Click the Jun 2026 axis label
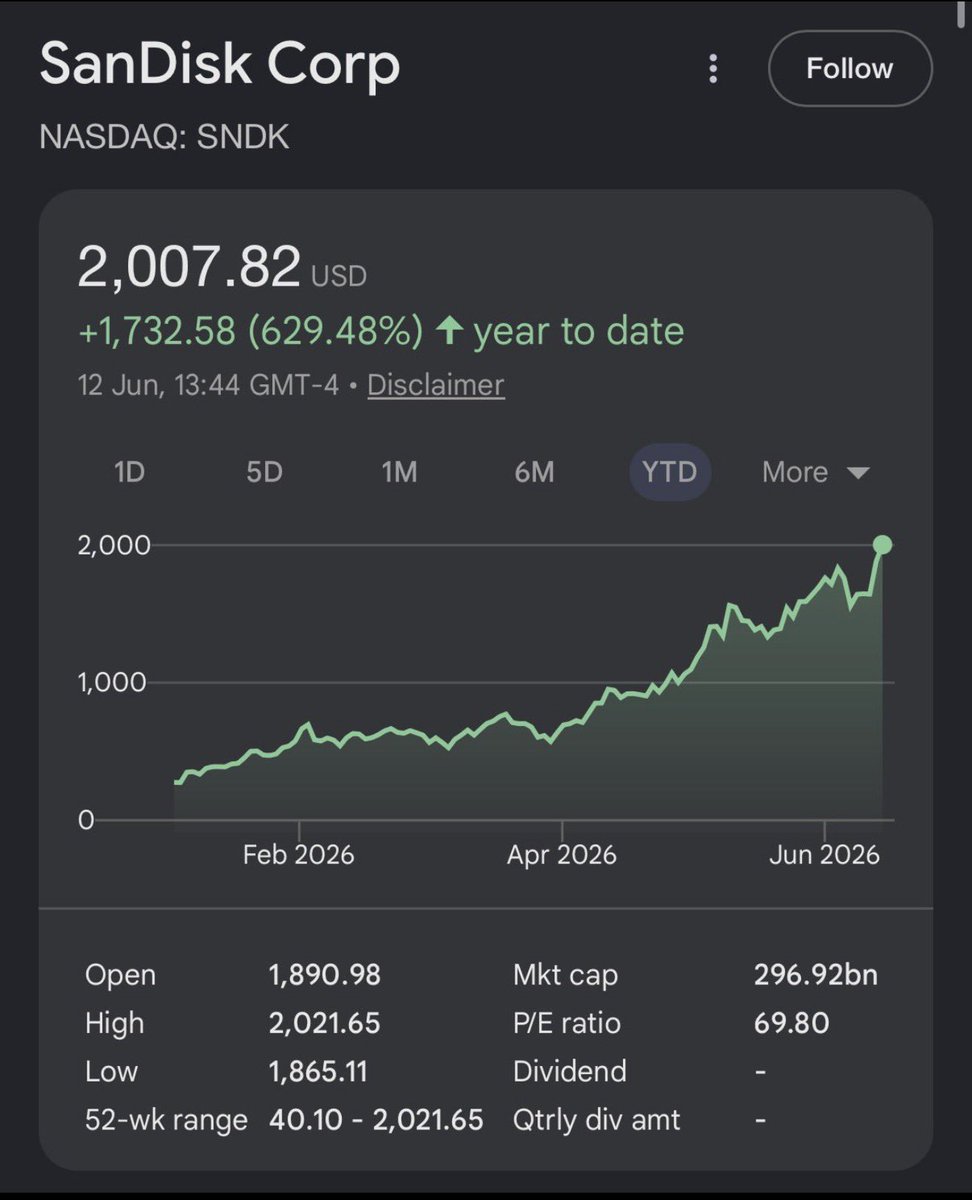The height and width of the screenshot is (1200, 972). pos(825,855)
